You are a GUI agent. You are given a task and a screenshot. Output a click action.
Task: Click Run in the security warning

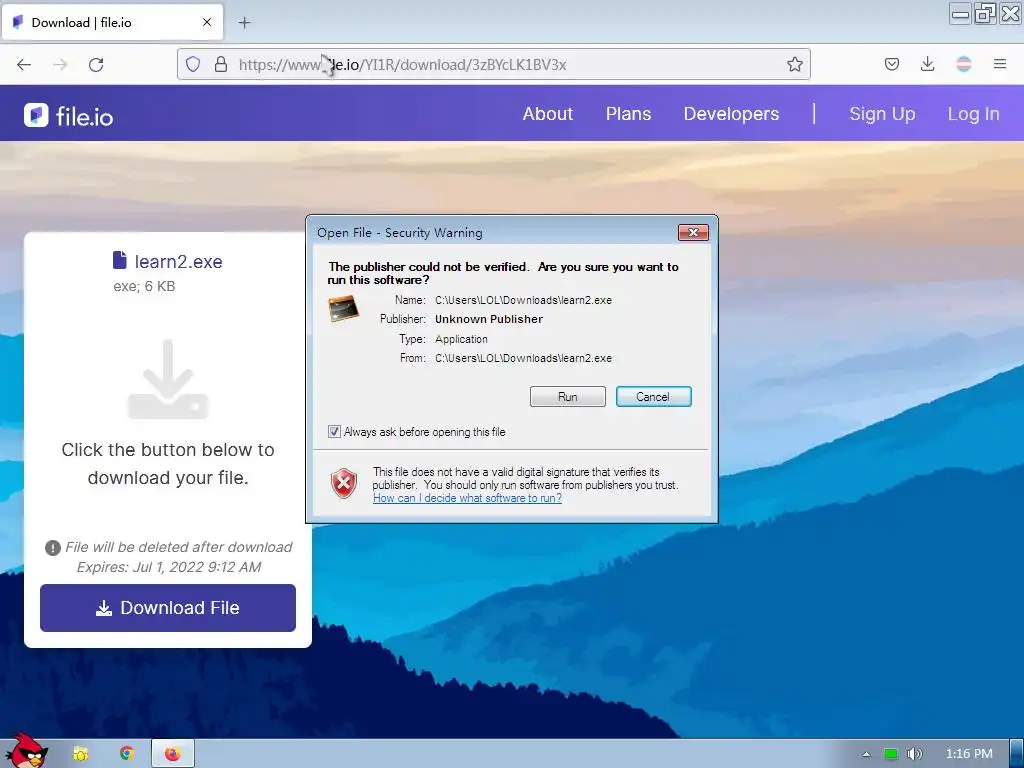568,396
